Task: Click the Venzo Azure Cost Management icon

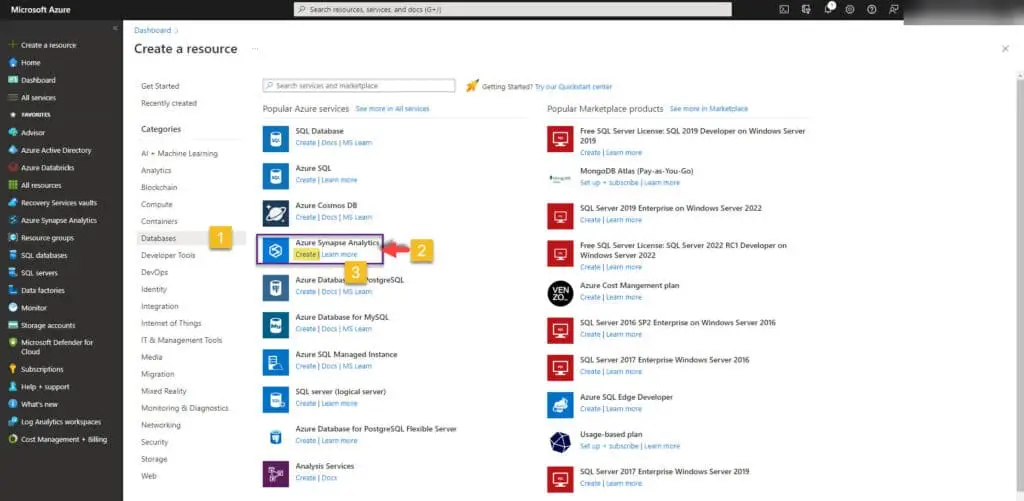Action: coord(560,293)
